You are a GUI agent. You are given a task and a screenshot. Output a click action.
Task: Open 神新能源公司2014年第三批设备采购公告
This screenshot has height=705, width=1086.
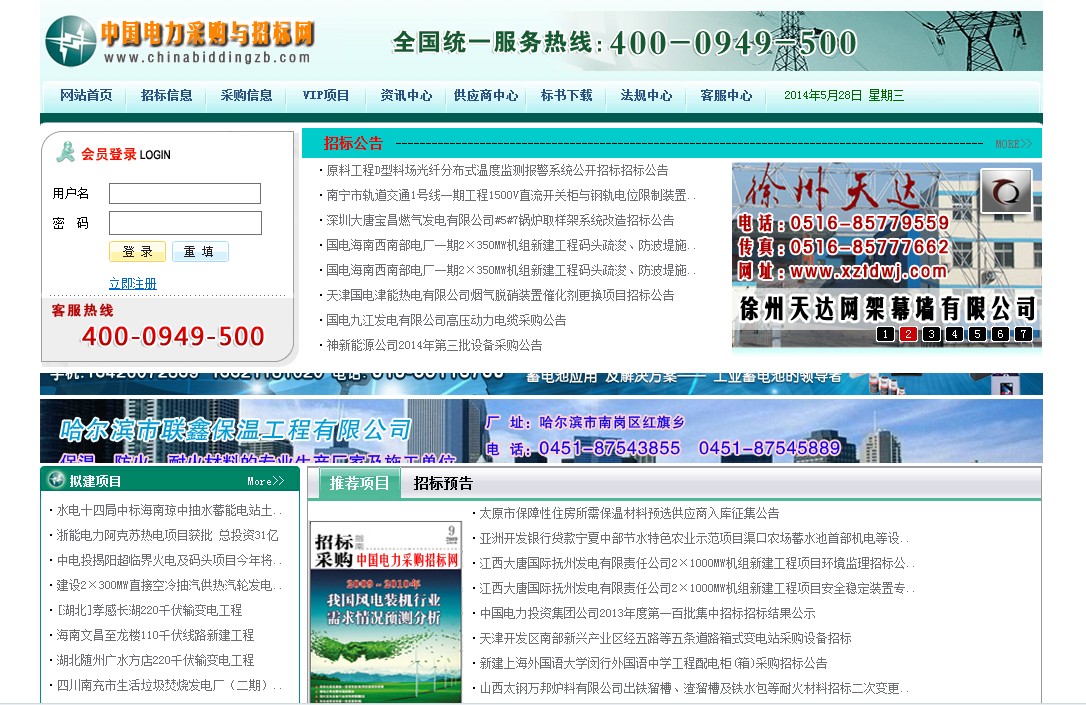click(x=434, y=345)
